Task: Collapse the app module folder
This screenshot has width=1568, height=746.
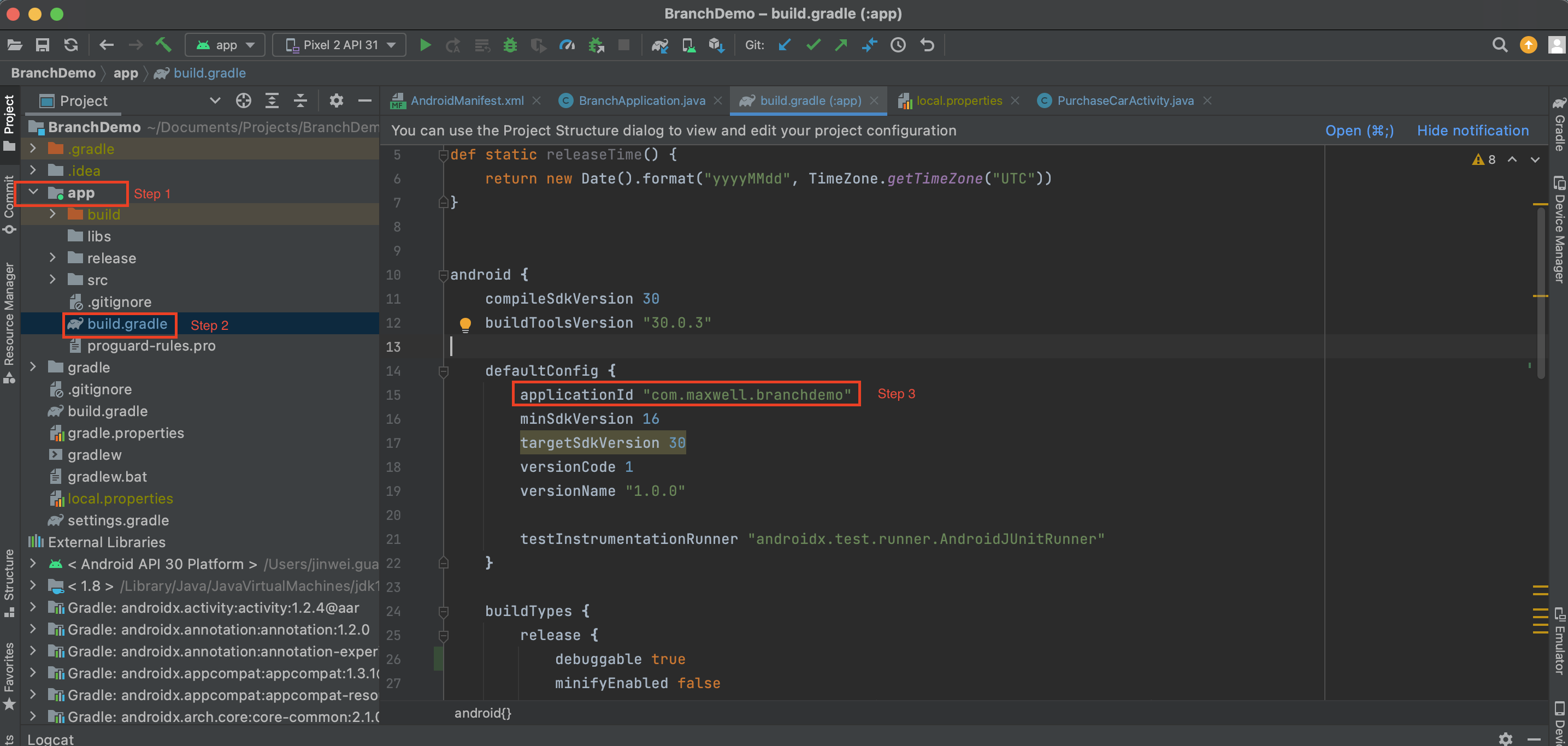Action: (33, 192)
